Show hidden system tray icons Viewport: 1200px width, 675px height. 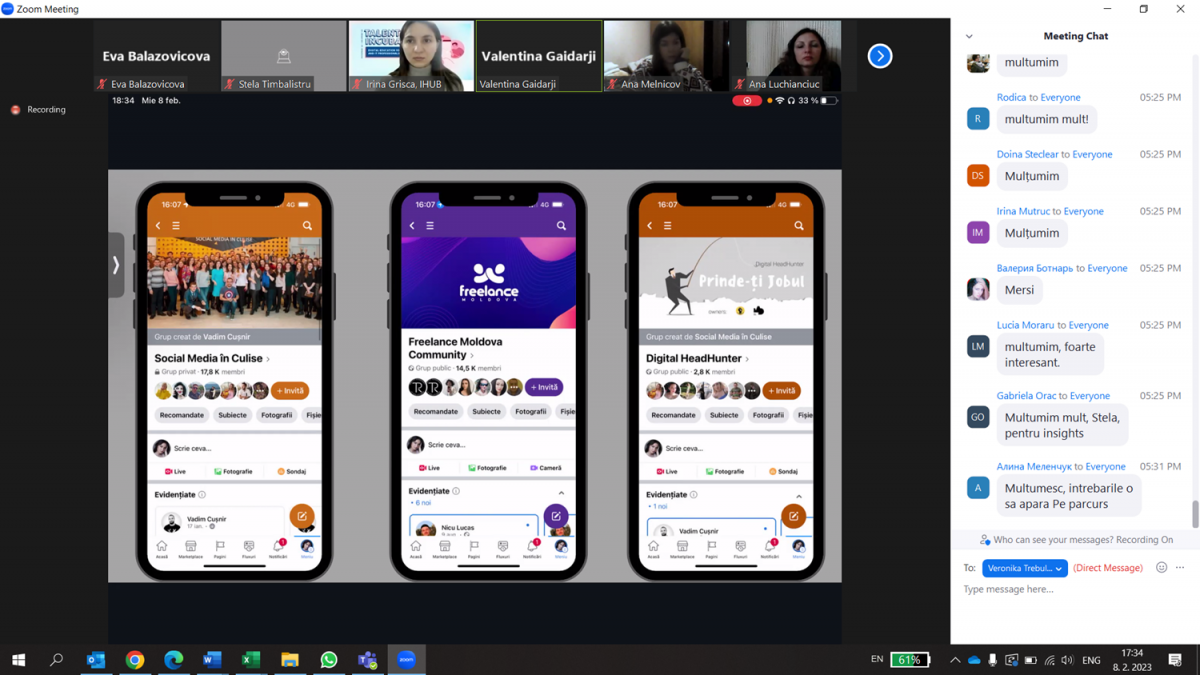point(955,660)
